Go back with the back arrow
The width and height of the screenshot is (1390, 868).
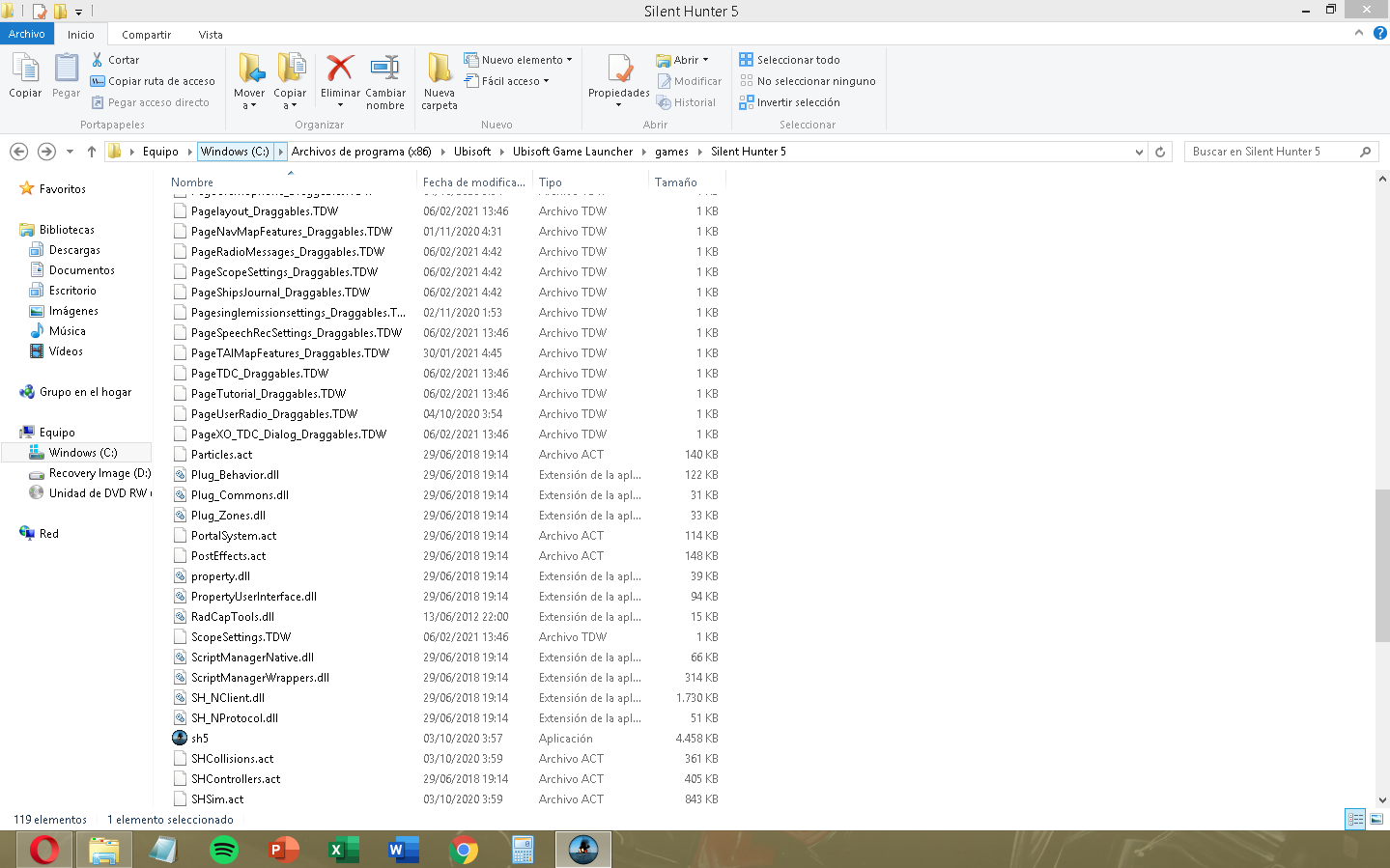click(x=18, y=152)
